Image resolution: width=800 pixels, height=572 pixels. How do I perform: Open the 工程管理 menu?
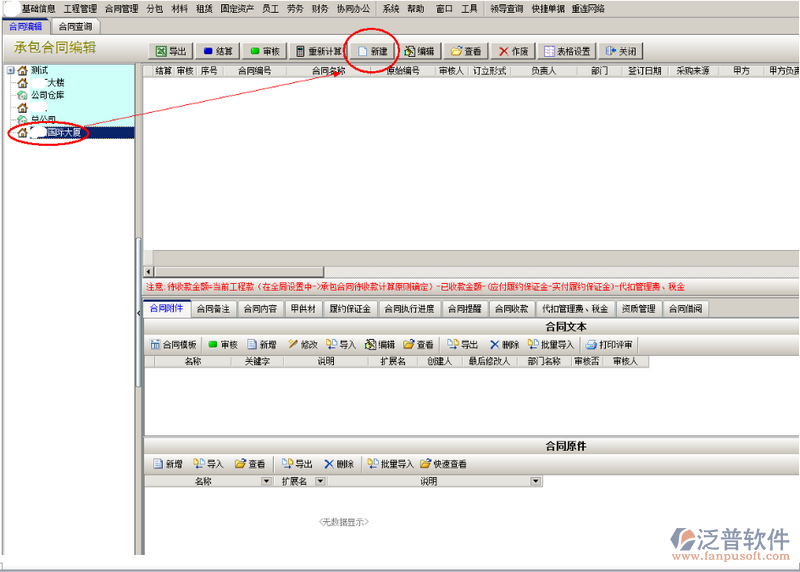click(x=80, y=9)
